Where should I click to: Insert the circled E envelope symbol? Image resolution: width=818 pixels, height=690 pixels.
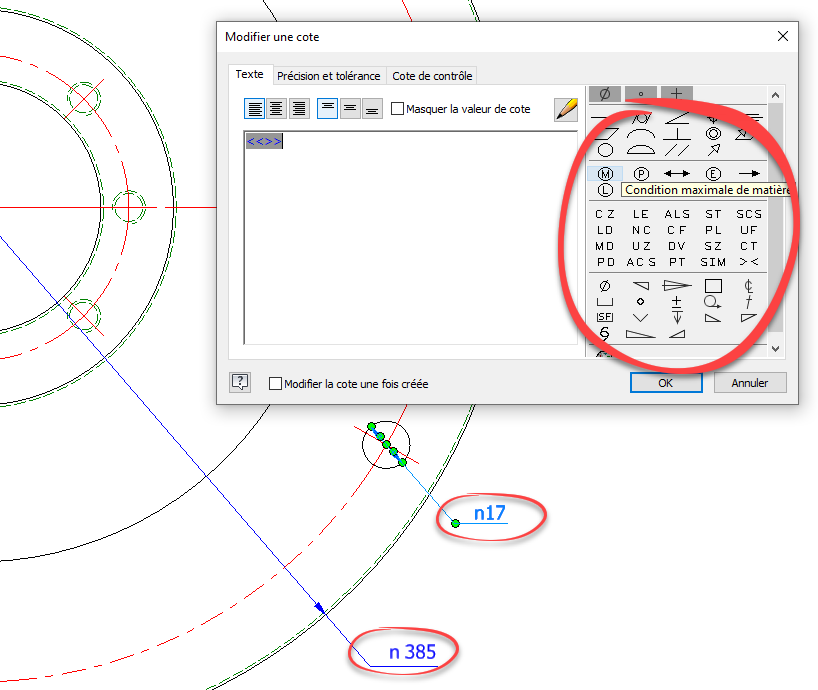click(x=713, y=174)
